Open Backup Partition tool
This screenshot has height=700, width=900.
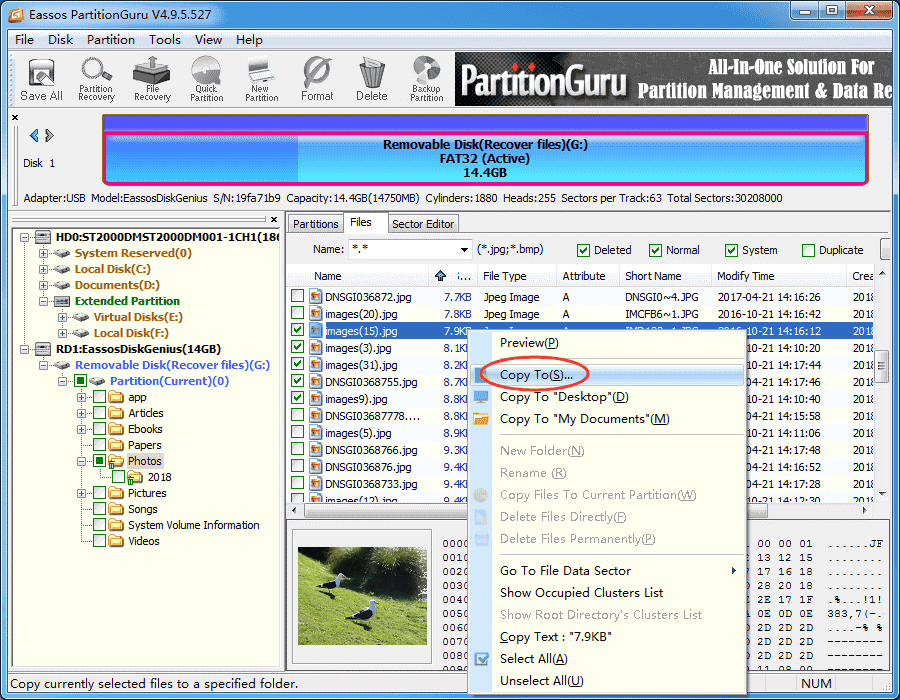click(426, 80)
